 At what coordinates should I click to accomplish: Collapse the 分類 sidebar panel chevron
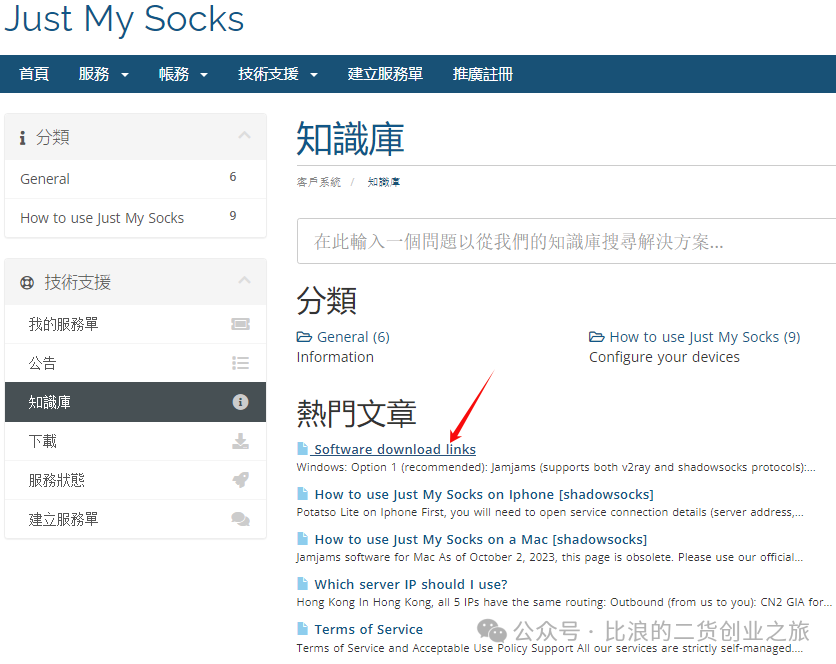pos(244,135)
